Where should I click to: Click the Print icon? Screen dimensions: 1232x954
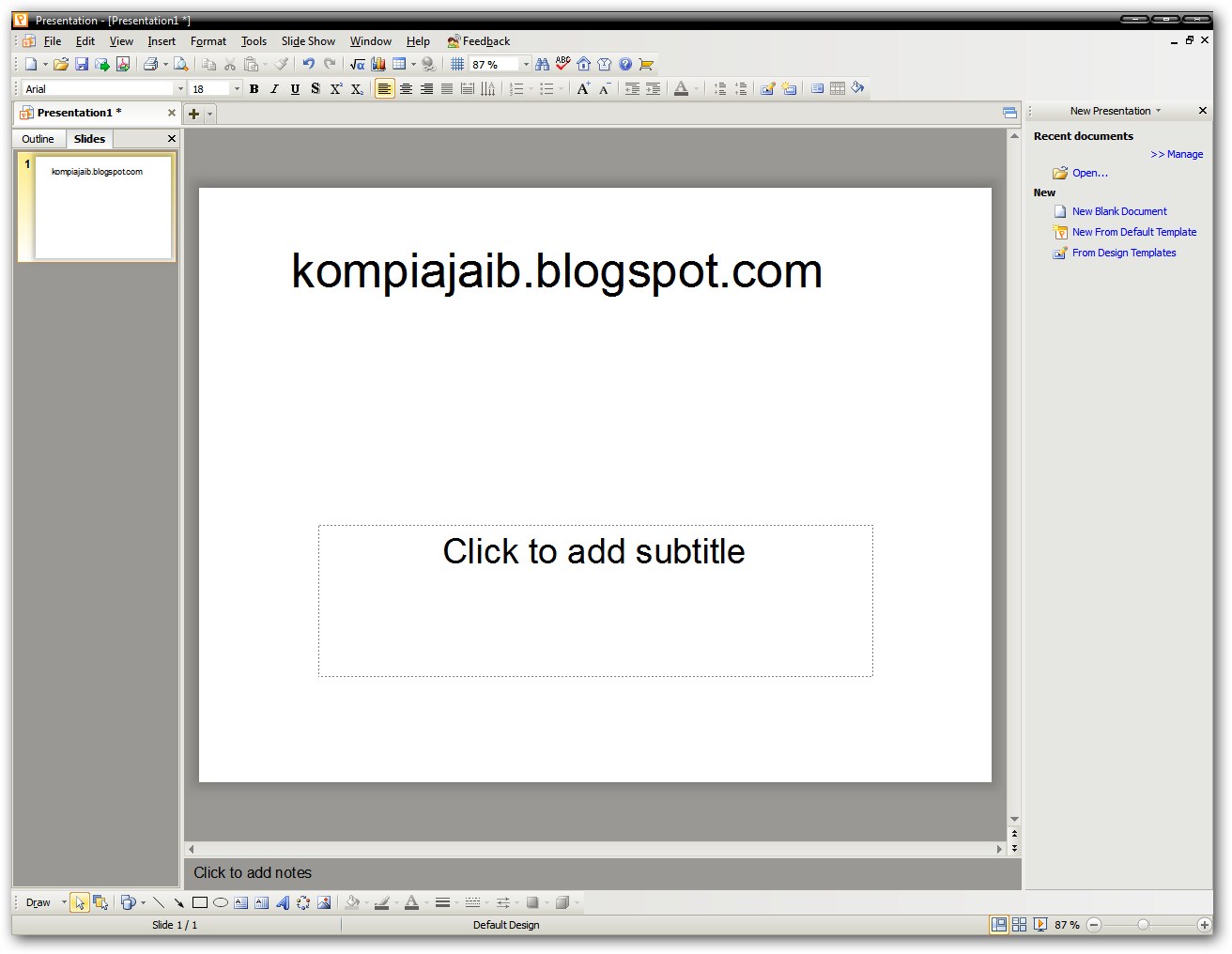pyautogui.click(x=150, y=65)
